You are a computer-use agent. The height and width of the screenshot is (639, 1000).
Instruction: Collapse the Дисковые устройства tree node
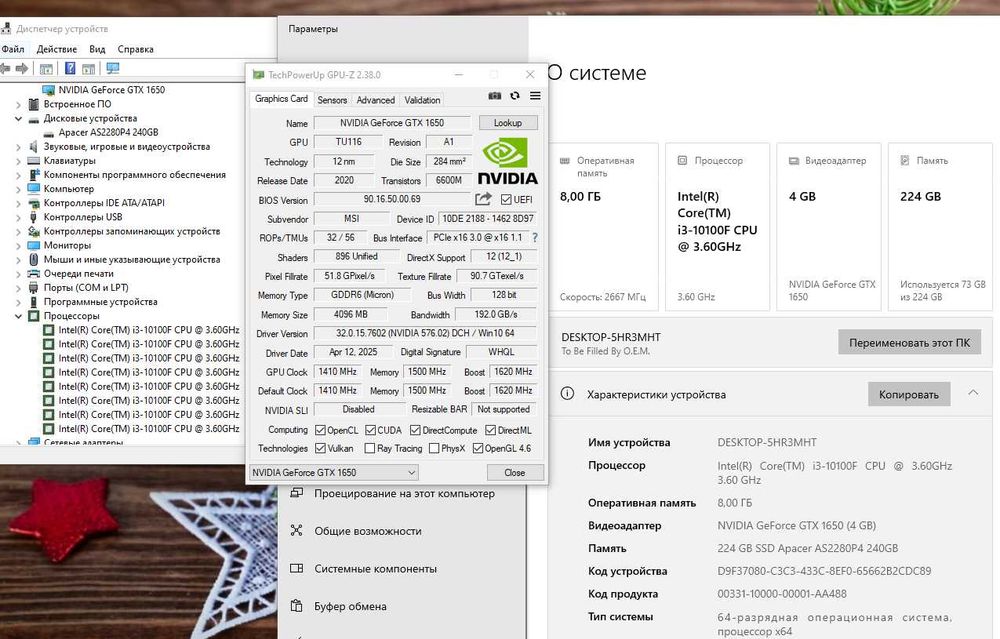click(x=18, y=119)
